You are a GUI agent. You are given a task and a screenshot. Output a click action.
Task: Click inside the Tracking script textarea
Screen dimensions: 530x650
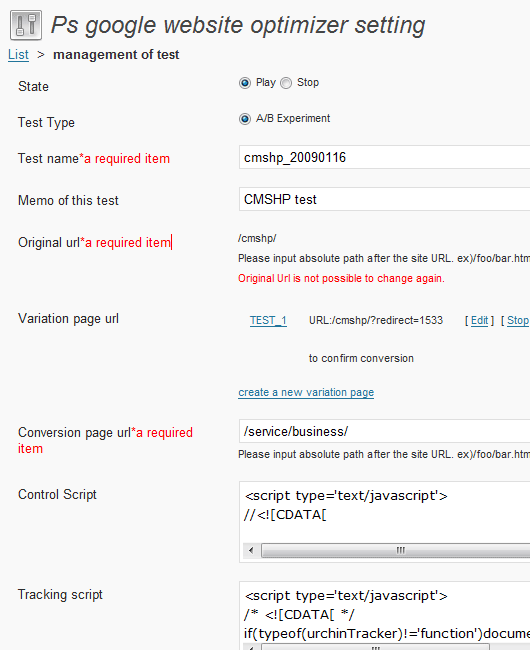(x=385, y=613)
